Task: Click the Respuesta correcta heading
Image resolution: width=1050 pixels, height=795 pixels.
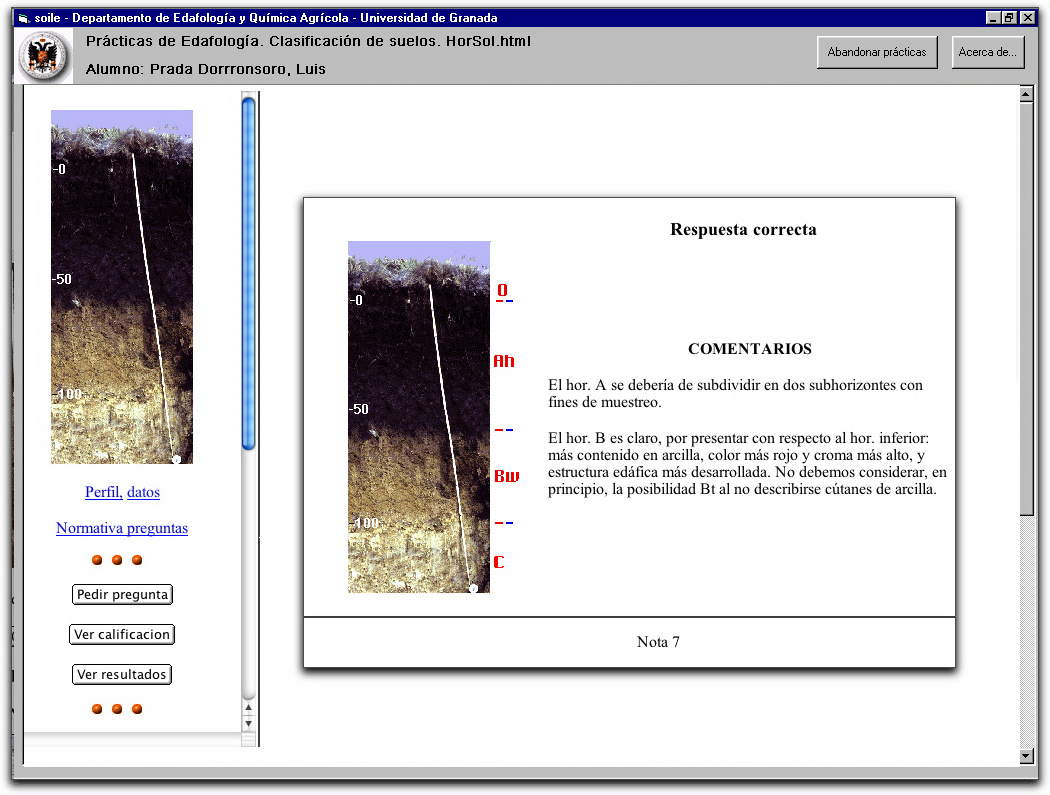Action: click(743, 230)
